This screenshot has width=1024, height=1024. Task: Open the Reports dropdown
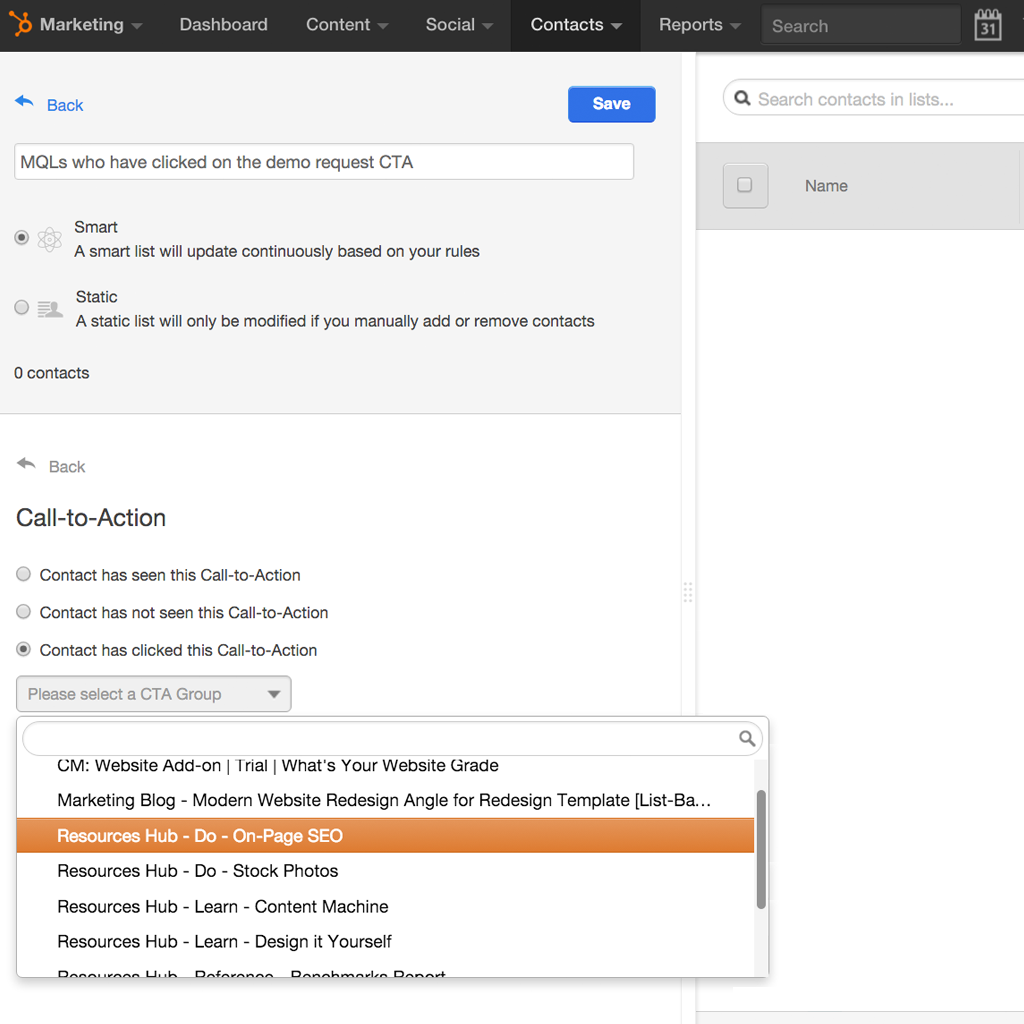(697, 25)
